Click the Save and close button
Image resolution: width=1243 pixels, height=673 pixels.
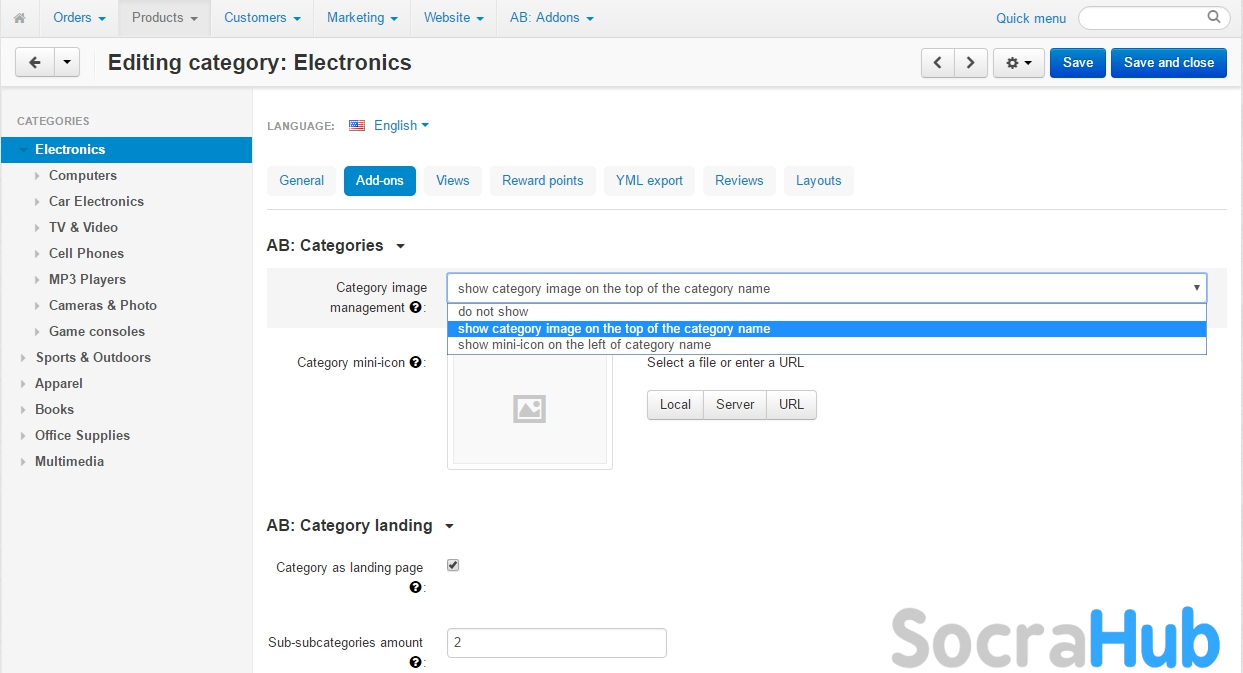coord(1168,62)
